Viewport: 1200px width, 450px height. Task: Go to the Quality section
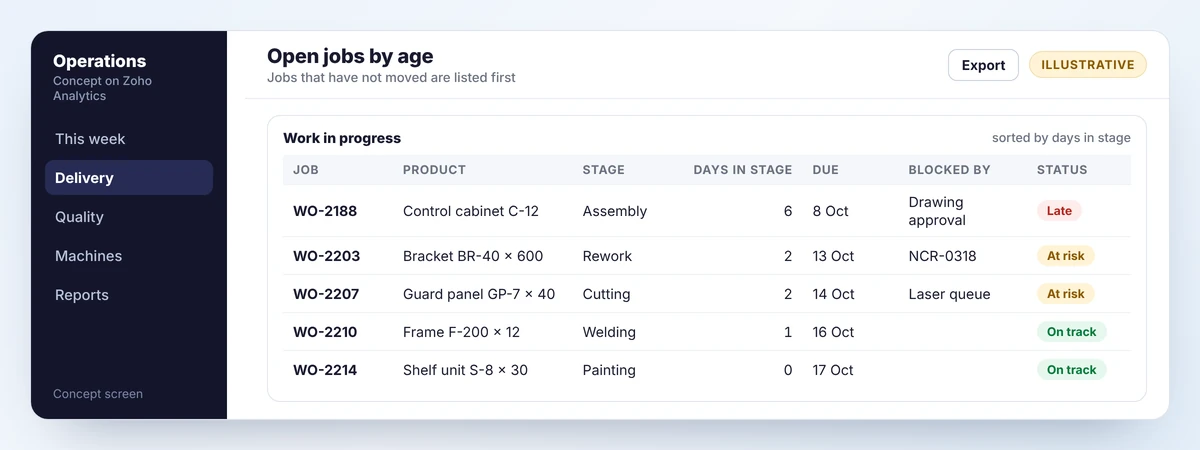[x=129, y=217]
